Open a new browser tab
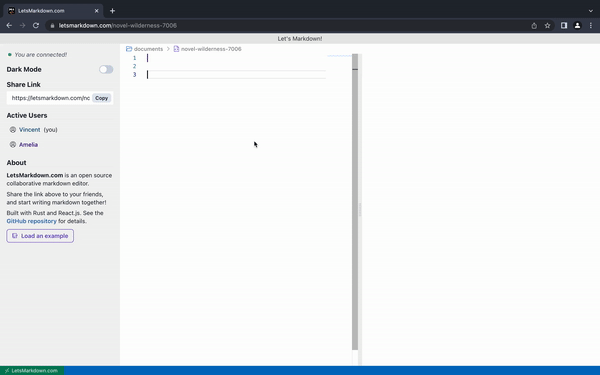The height and width of the screenshot is (375, 600). 112,11
